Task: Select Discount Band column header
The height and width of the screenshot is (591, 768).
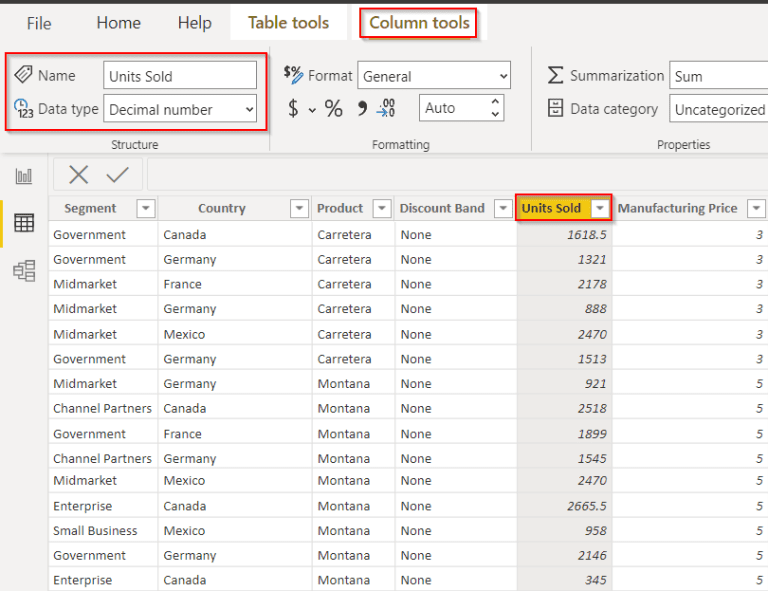Action: [x=442, y=208]
